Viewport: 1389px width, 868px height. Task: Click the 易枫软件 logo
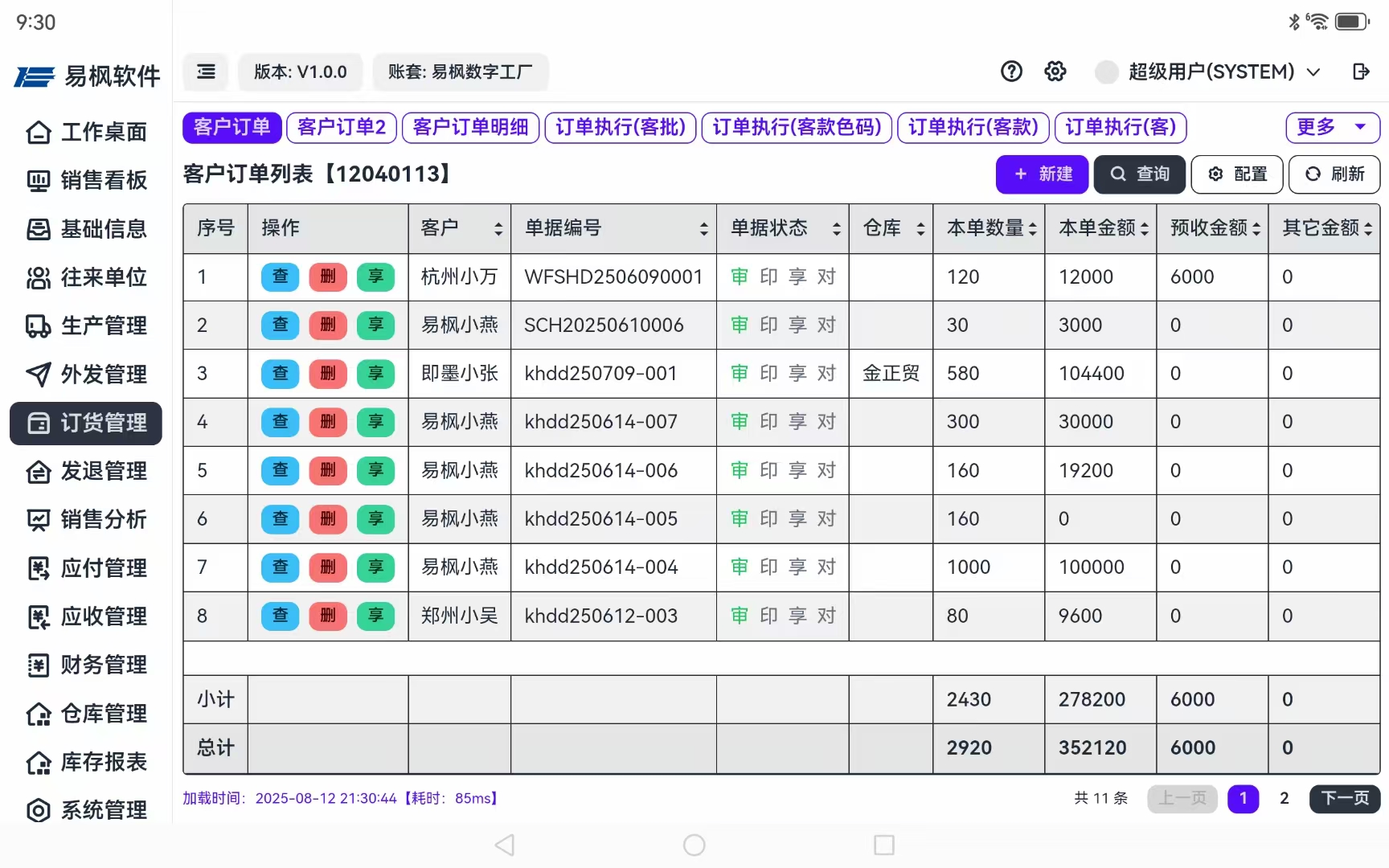tap(87, 76)
